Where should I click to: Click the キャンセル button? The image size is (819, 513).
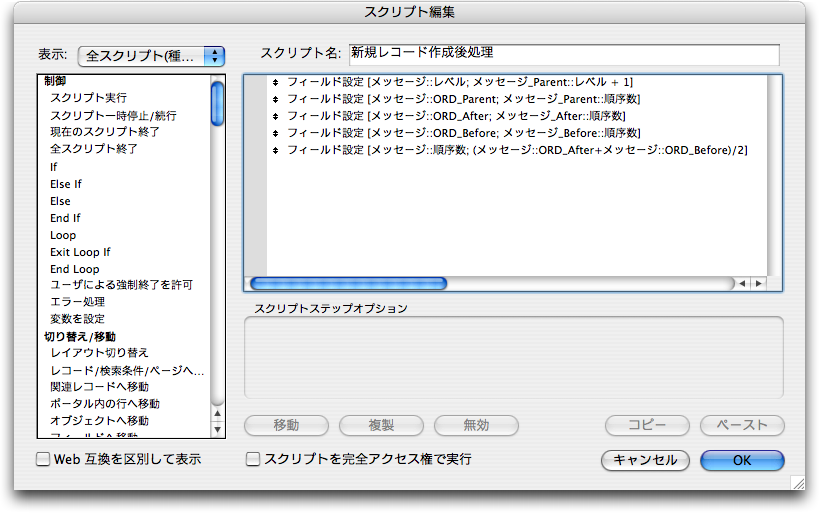tap(645, 460)
